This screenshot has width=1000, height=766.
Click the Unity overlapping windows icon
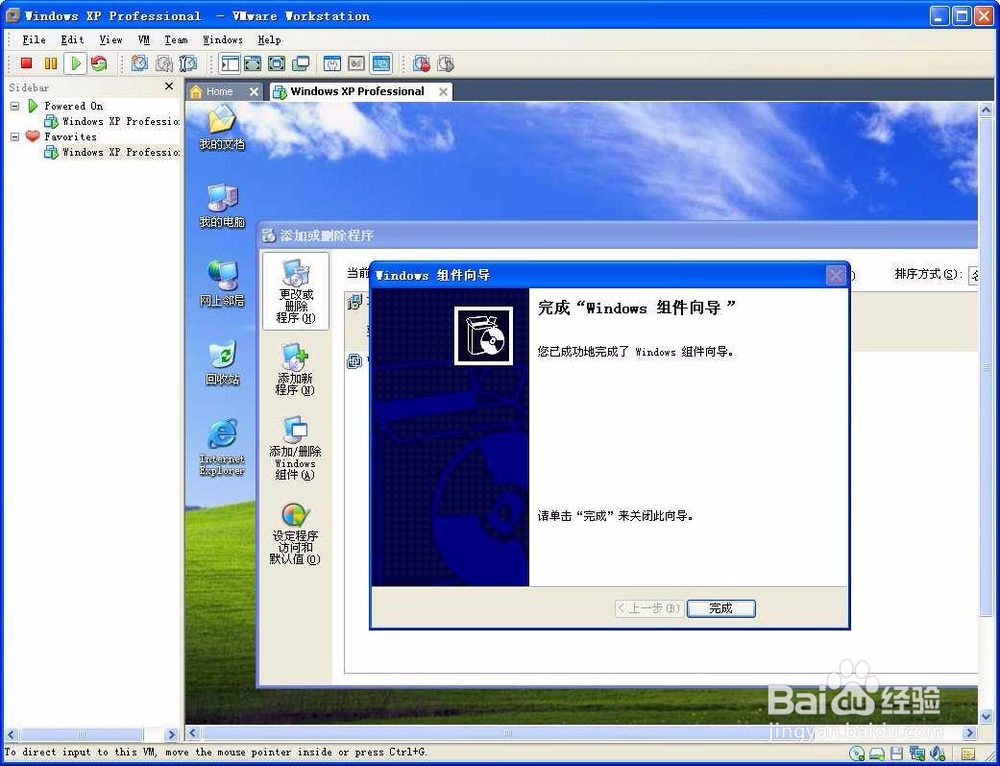pyautogui.click(x=300, y=63)
